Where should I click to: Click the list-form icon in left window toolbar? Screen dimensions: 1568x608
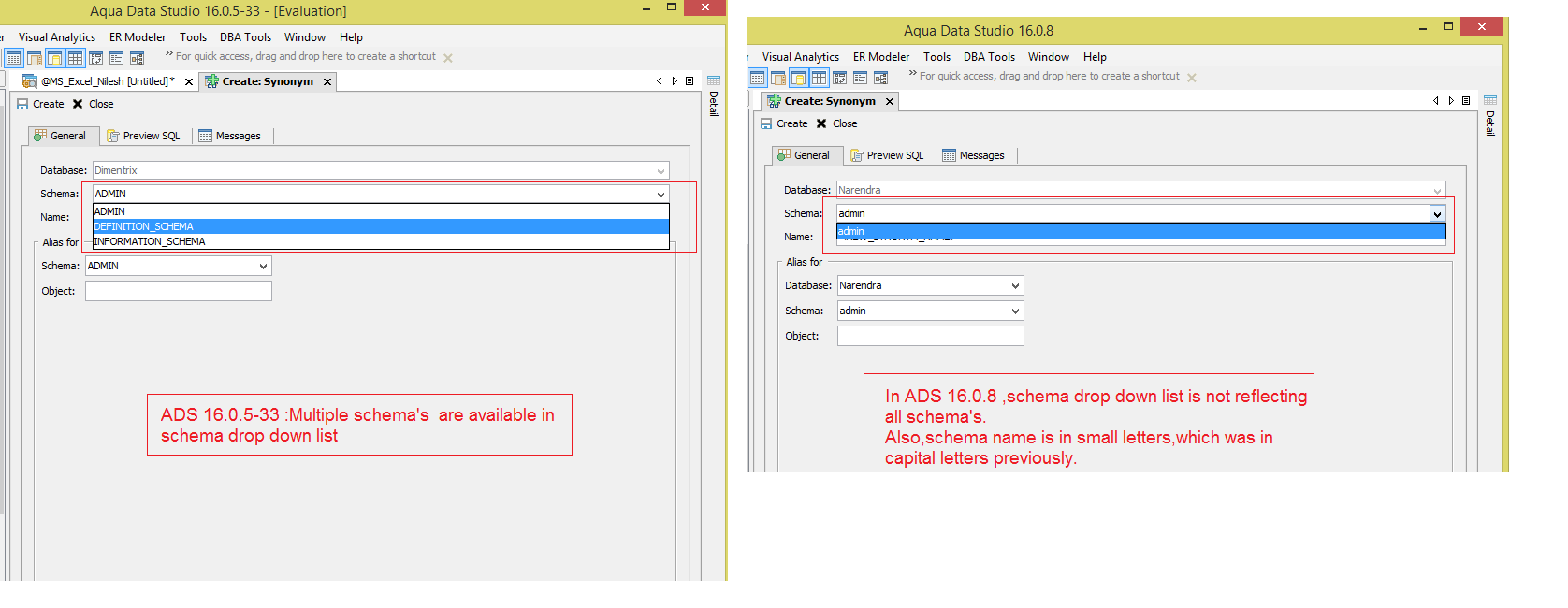(x=116, y=58)
